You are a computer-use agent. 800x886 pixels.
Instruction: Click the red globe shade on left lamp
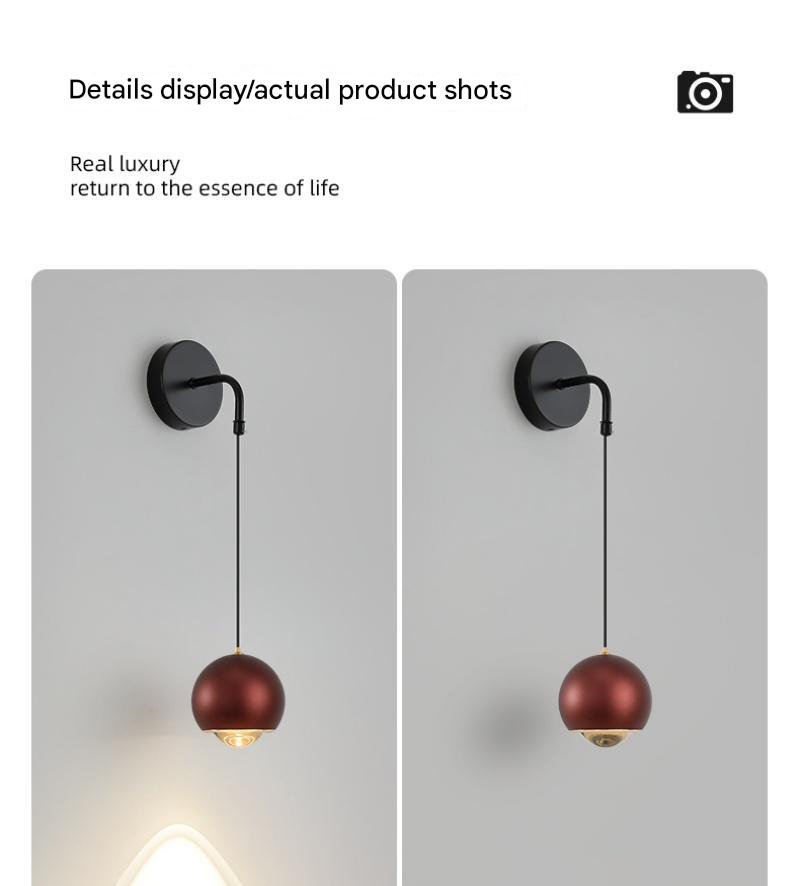click(x=238, y=694)
